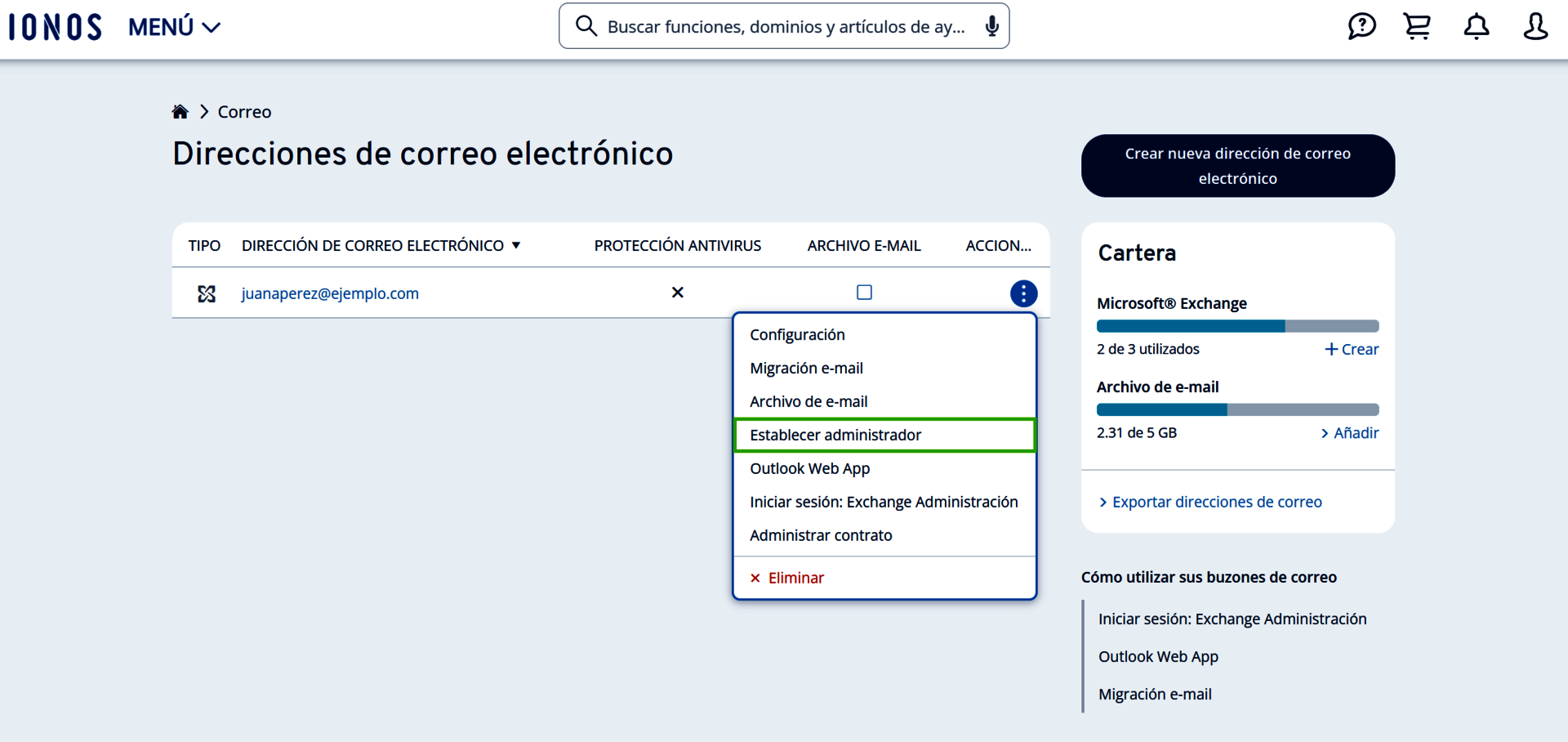The image size is (1568, 742).
Task: Open the notifications bell icon
Action: tap(1477, 25)
